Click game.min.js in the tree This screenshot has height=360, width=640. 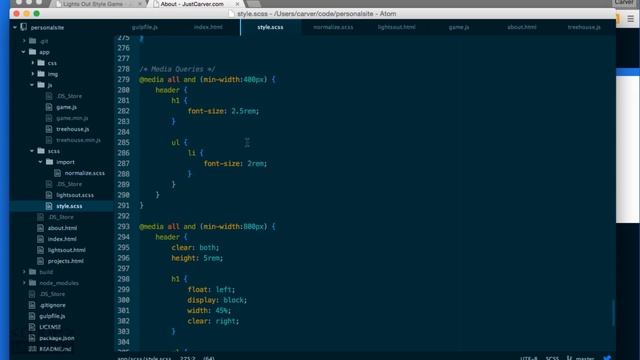click(x=72, y=118)
